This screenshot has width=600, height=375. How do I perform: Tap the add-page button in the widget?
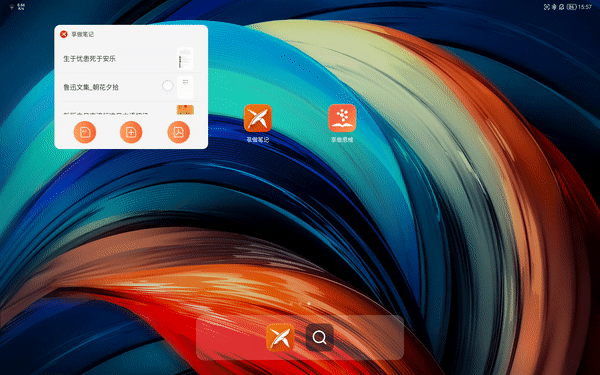click(x=131, y=132)
